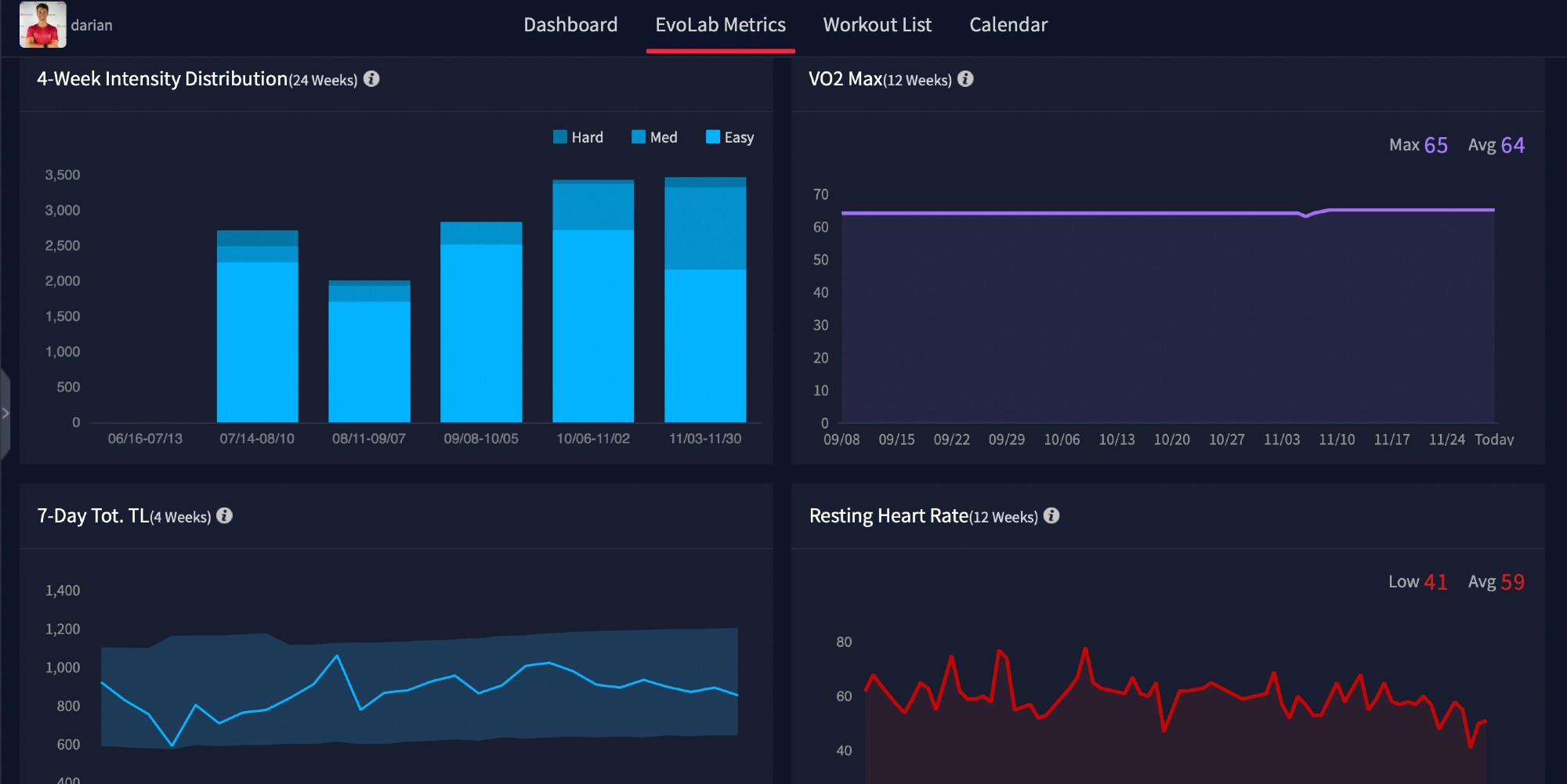Click the darian username link
This screenshot has height=784, width=1567.
tap(92, 24)
